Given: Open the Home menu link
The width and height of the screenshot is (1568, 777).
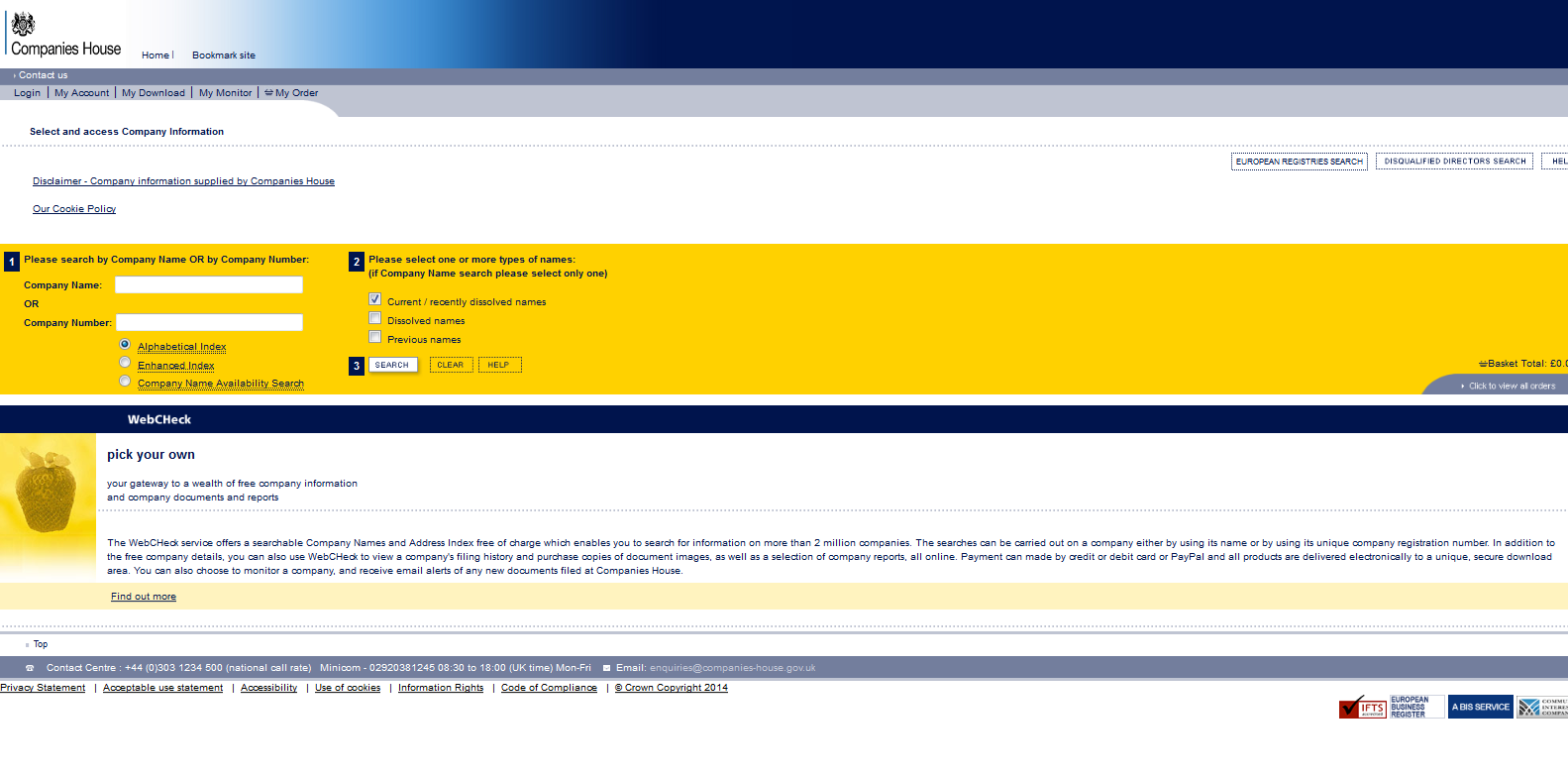Looking at the screenshot, I should click(156, 55).
